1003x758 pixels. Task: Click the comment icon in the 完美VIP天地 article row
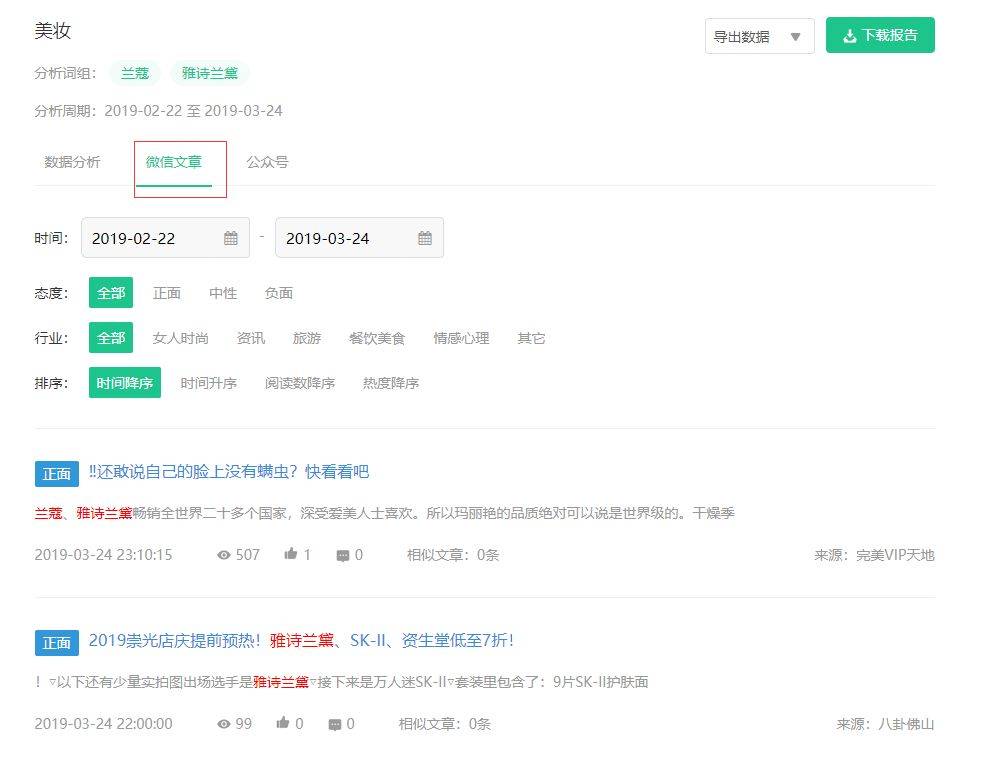point(343,555)
